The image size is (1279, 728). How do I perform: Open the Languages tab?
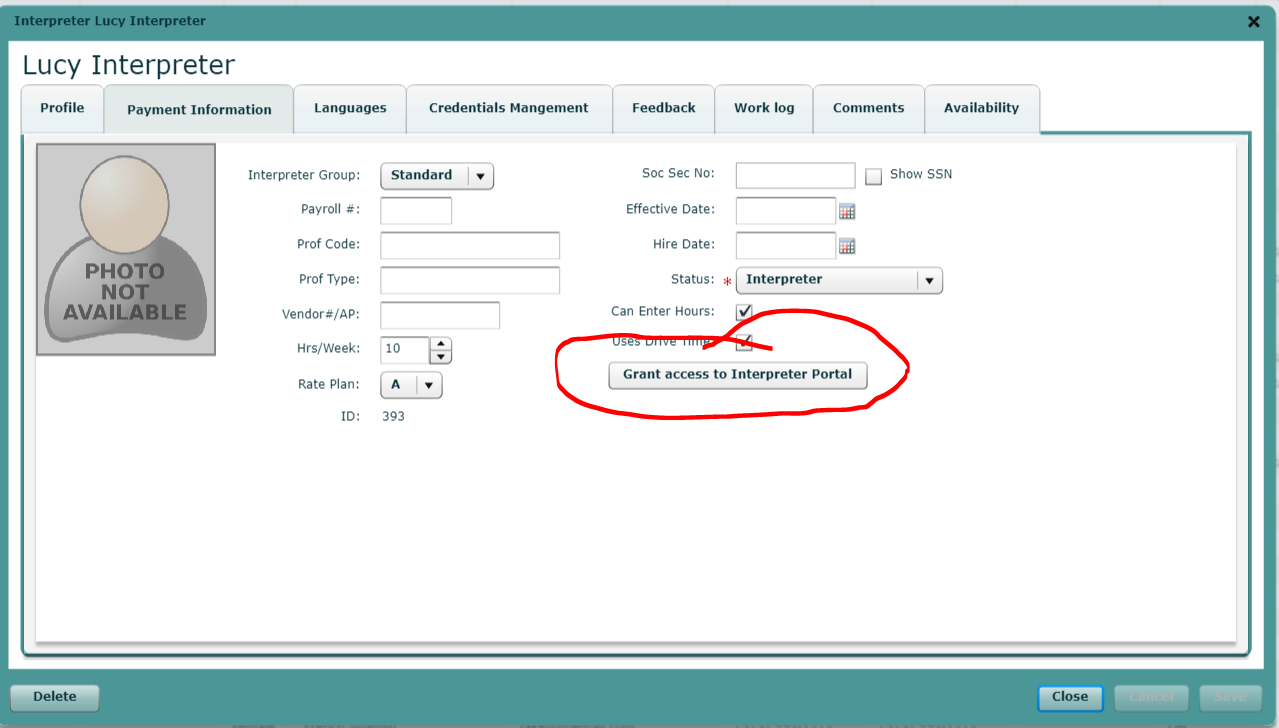350,108
